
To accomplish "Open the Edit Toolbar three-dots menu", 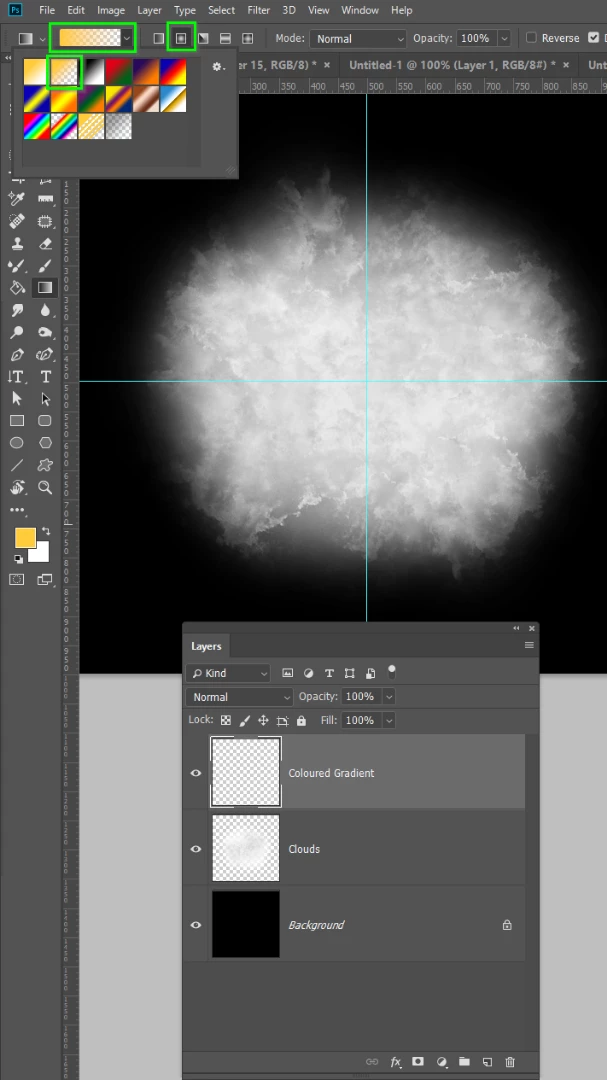I will coord(17,510).
